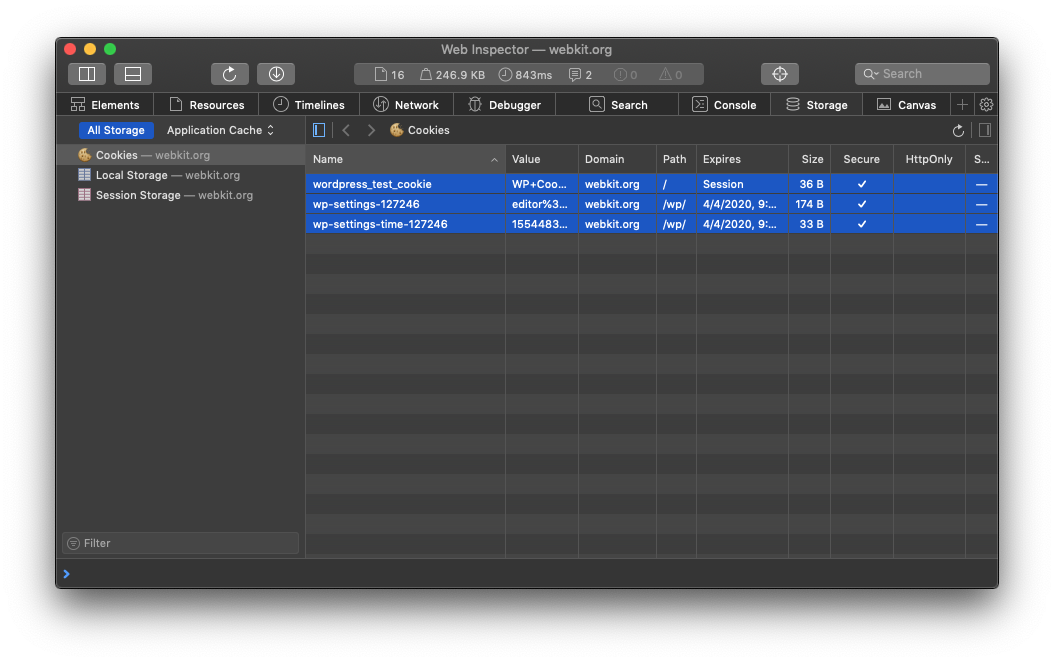Open the Elements tab
Viewport: 1054px width, 662px height.
[105, 105]
